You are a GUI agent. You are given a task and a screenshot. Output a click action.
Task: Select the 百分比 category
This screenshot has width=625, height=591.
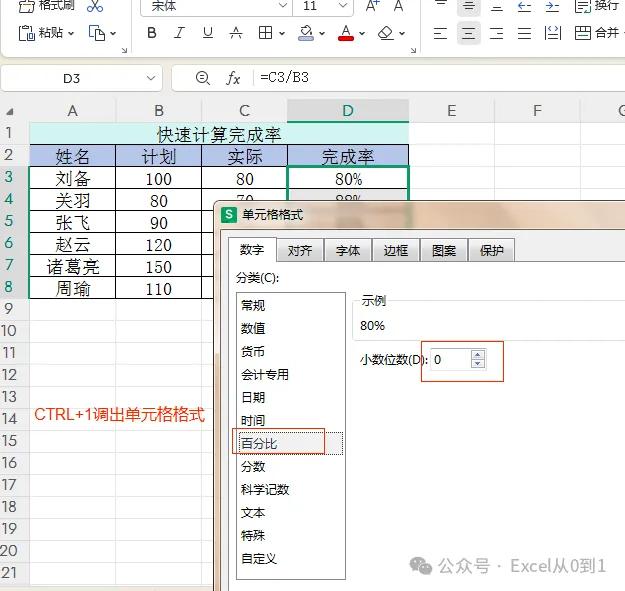[x=291, y=443]
